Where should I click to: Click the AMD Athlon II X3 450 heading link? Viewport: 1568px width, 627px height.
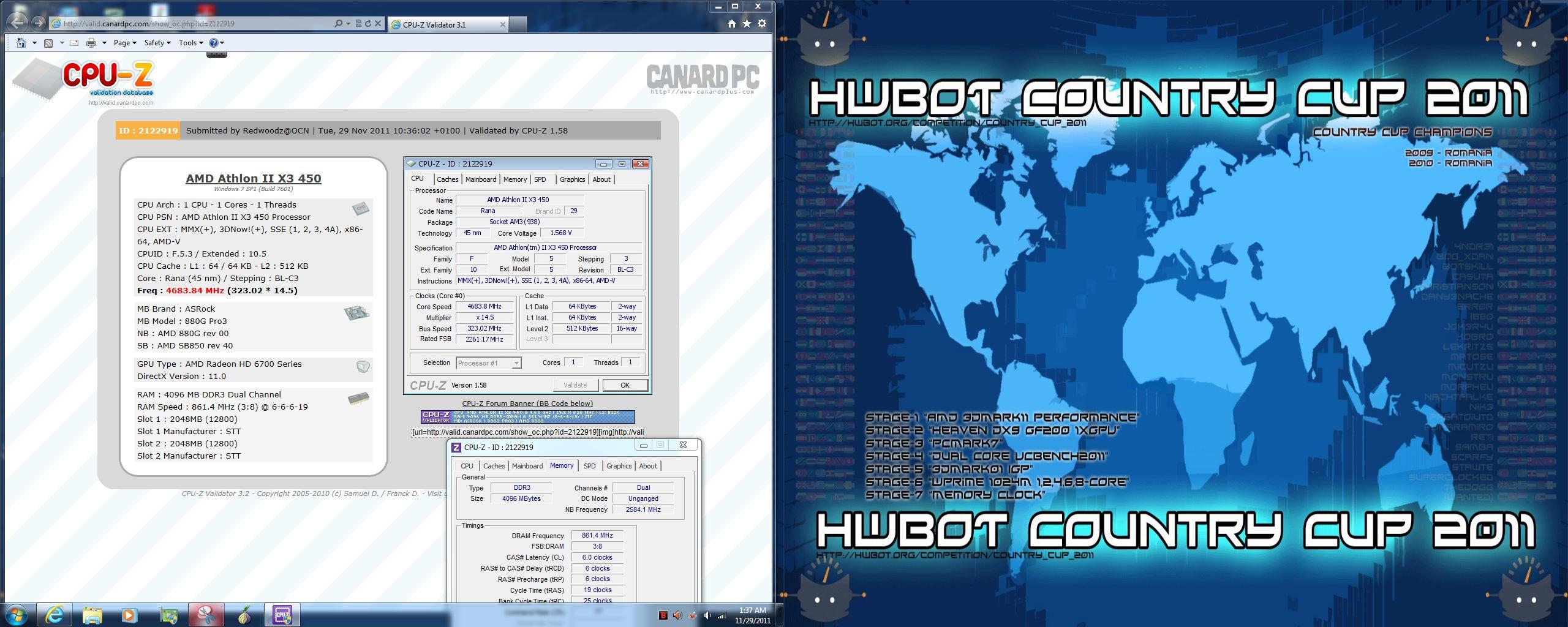click(254, 178)
